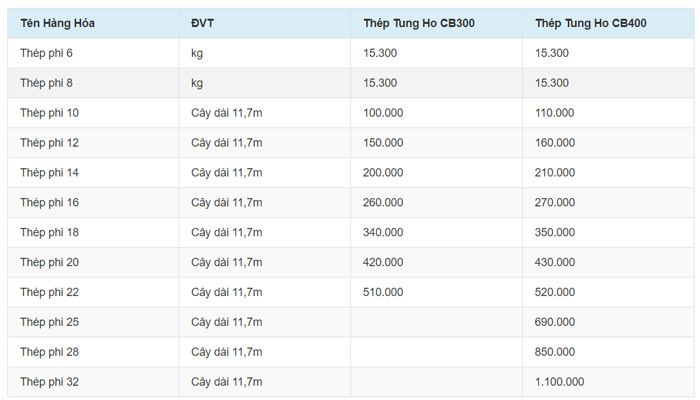This screenshot has height=400, width=700.
Task: Click the 1.100.000 price cell
Action: (560, 382)
